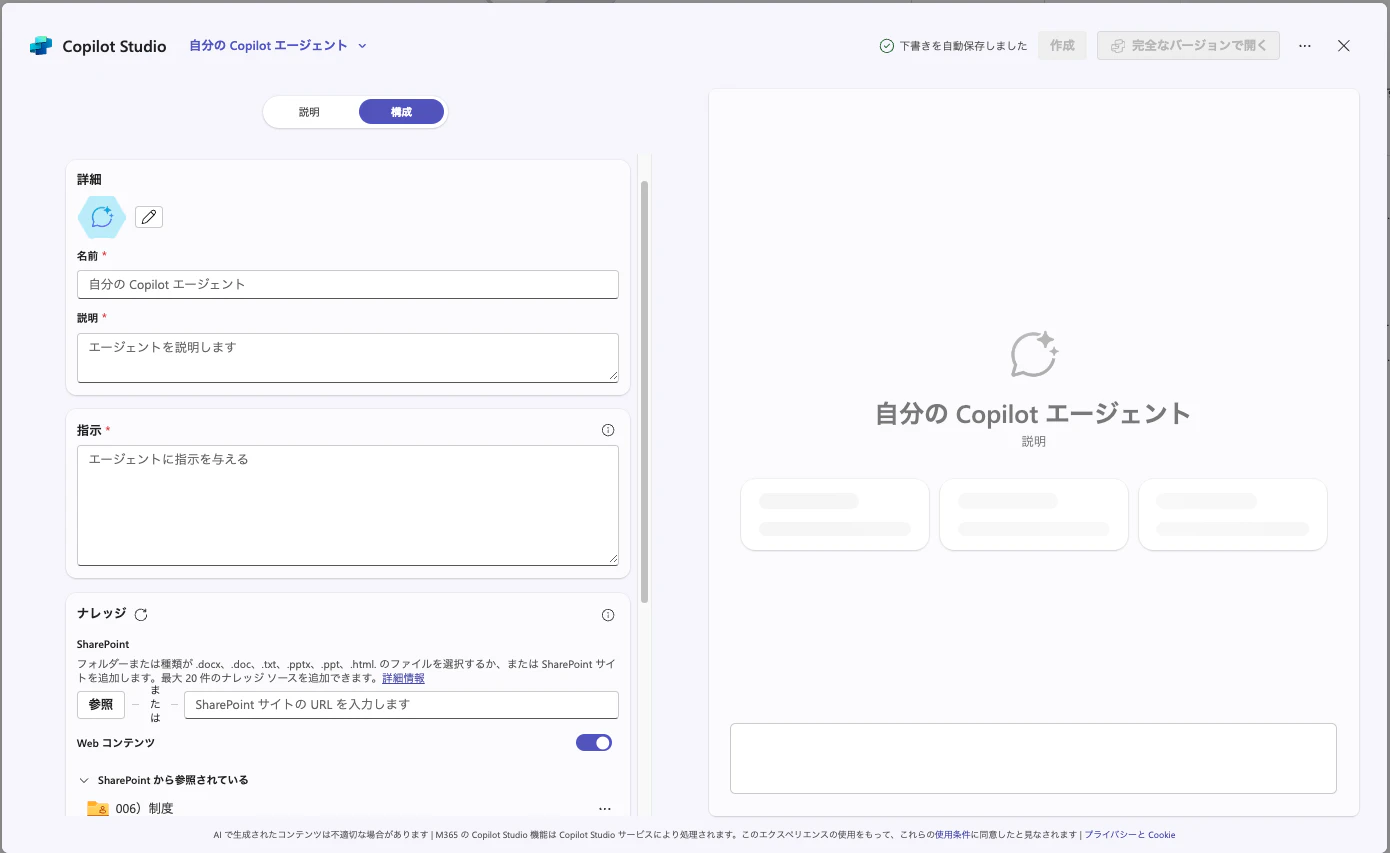Collapse SharePoint から参照されている list

point(83,780)
